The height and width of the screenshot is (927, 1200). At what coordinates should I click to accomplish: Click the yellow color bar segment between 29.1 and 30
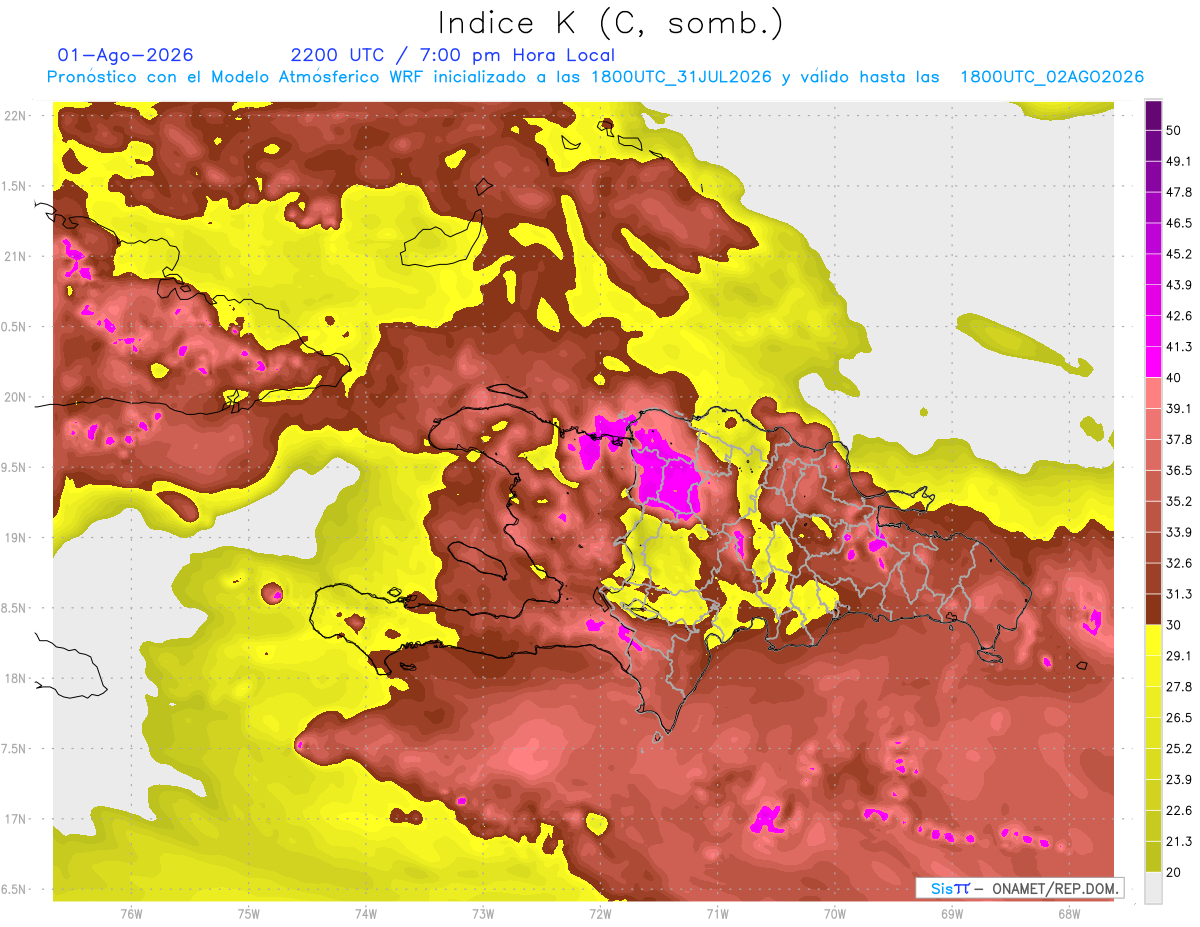[1153, 640]
